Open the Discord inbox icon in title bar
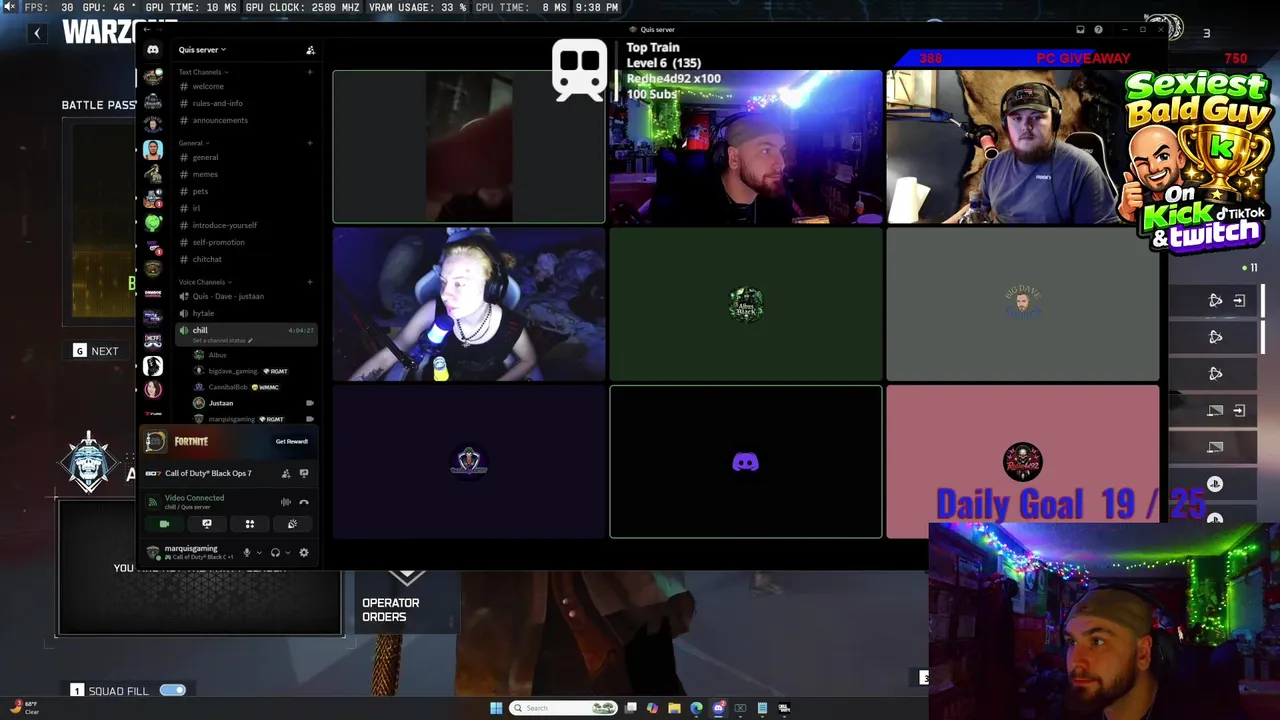The height and width of the screenshot is (720, 1280). 1080,29
